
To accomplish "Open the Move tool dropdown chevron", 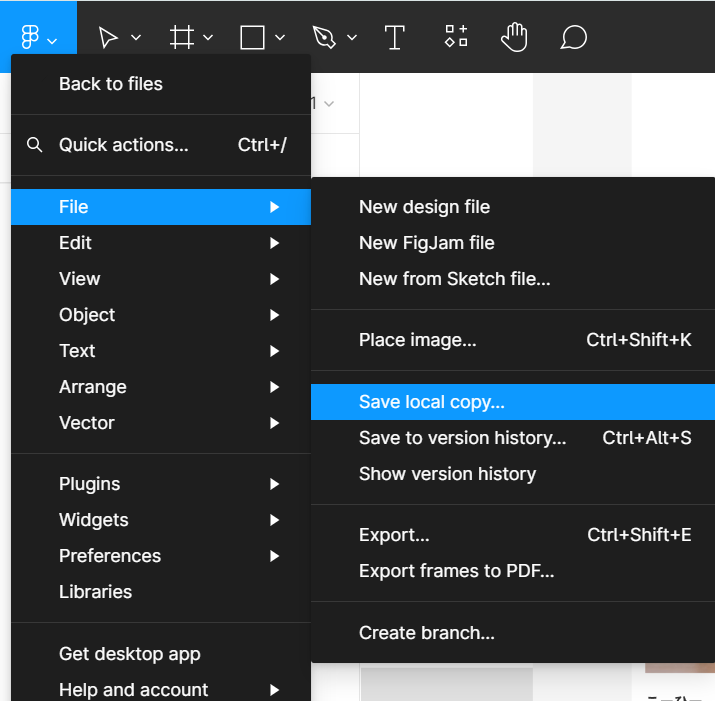I will (136, 38).
